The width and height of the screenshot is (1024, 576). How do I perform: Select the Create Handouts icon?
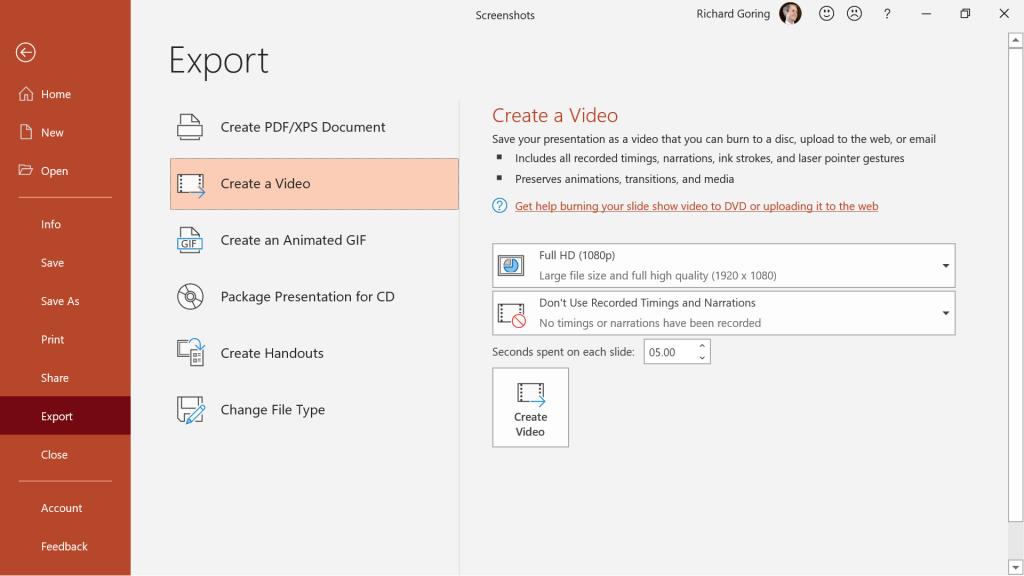(x=190, y=353)
